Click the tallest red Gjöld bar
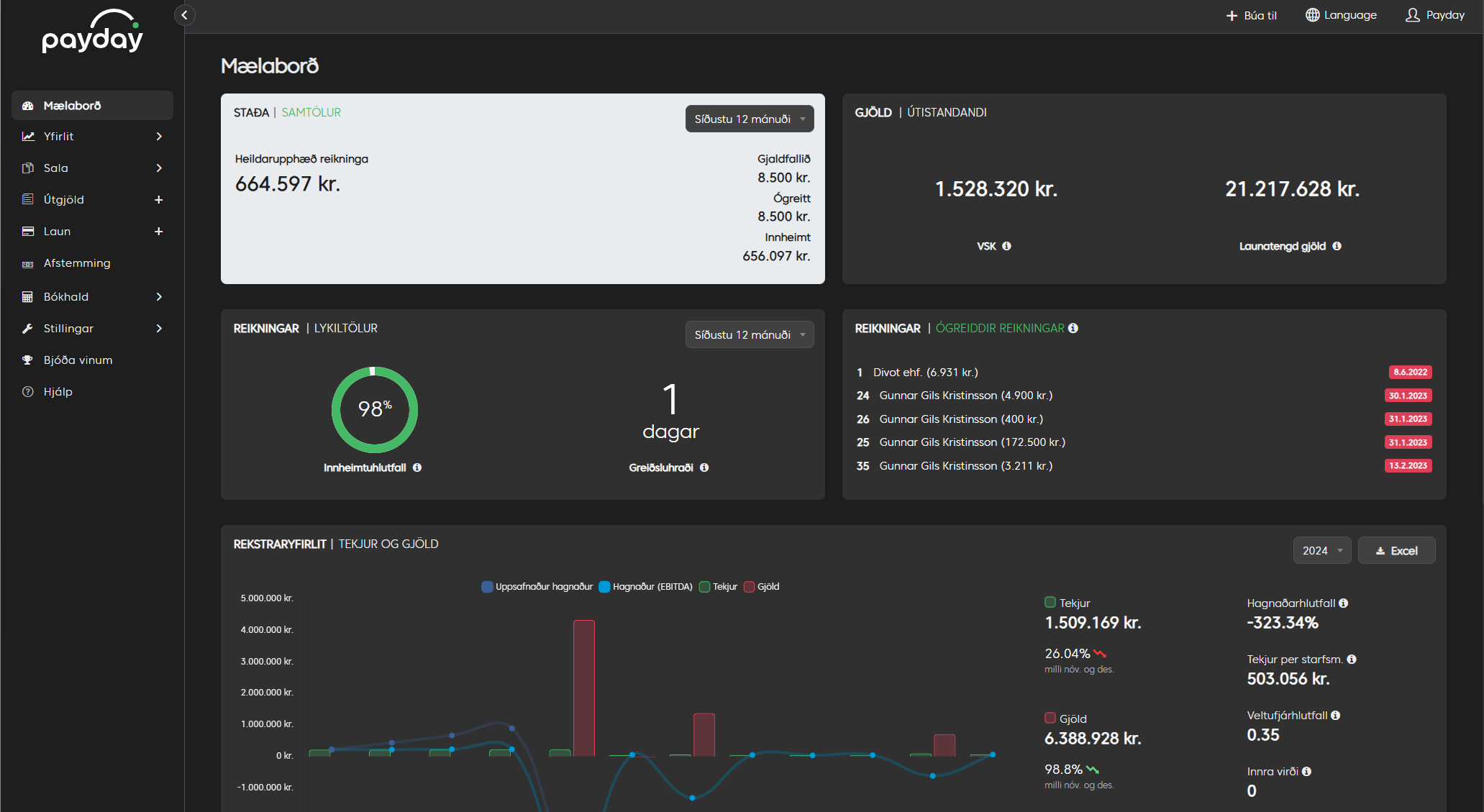The height and width of the screenshot is (812, 1484). tap(584, 688)
